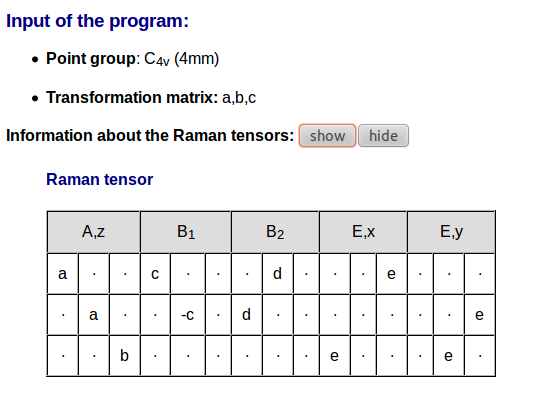
Task: Click the bottom-row 'e' cell in E,x tensor
Action: (x=334, y=356)
